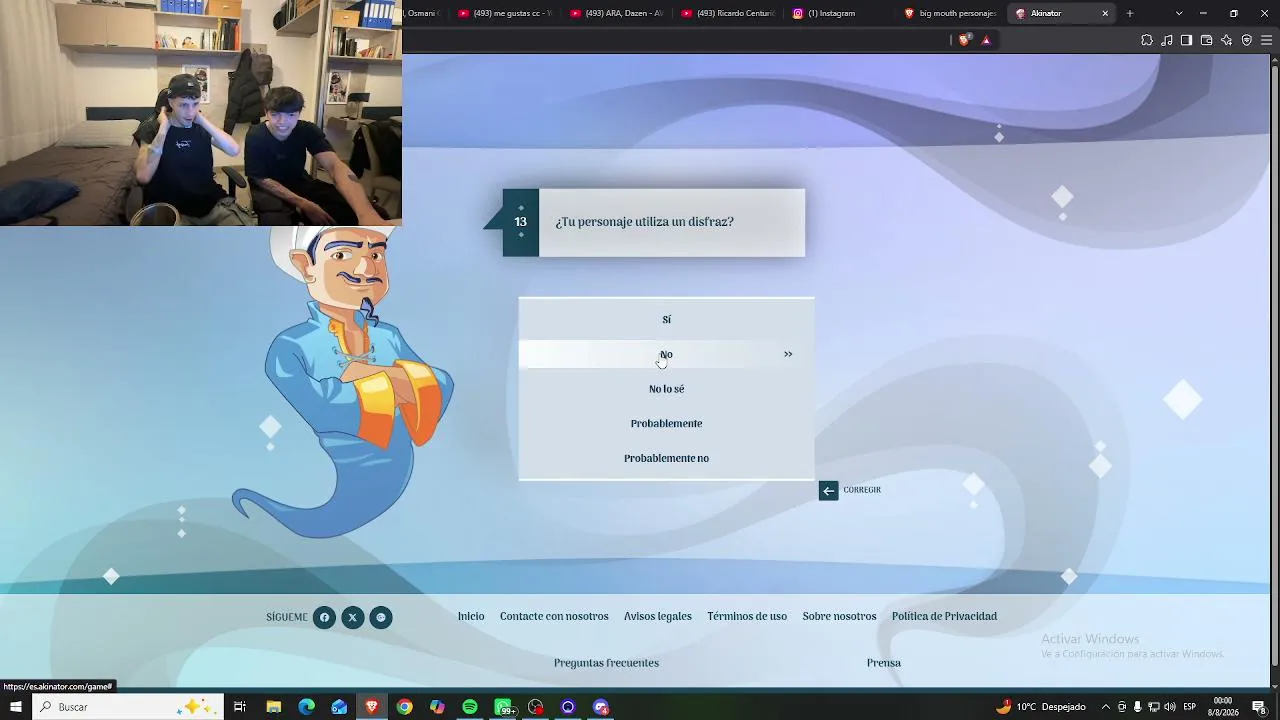Switch to the "Ricardo Centurión" YouTube tab
The image size is (1280, 720).
(727, 13)
